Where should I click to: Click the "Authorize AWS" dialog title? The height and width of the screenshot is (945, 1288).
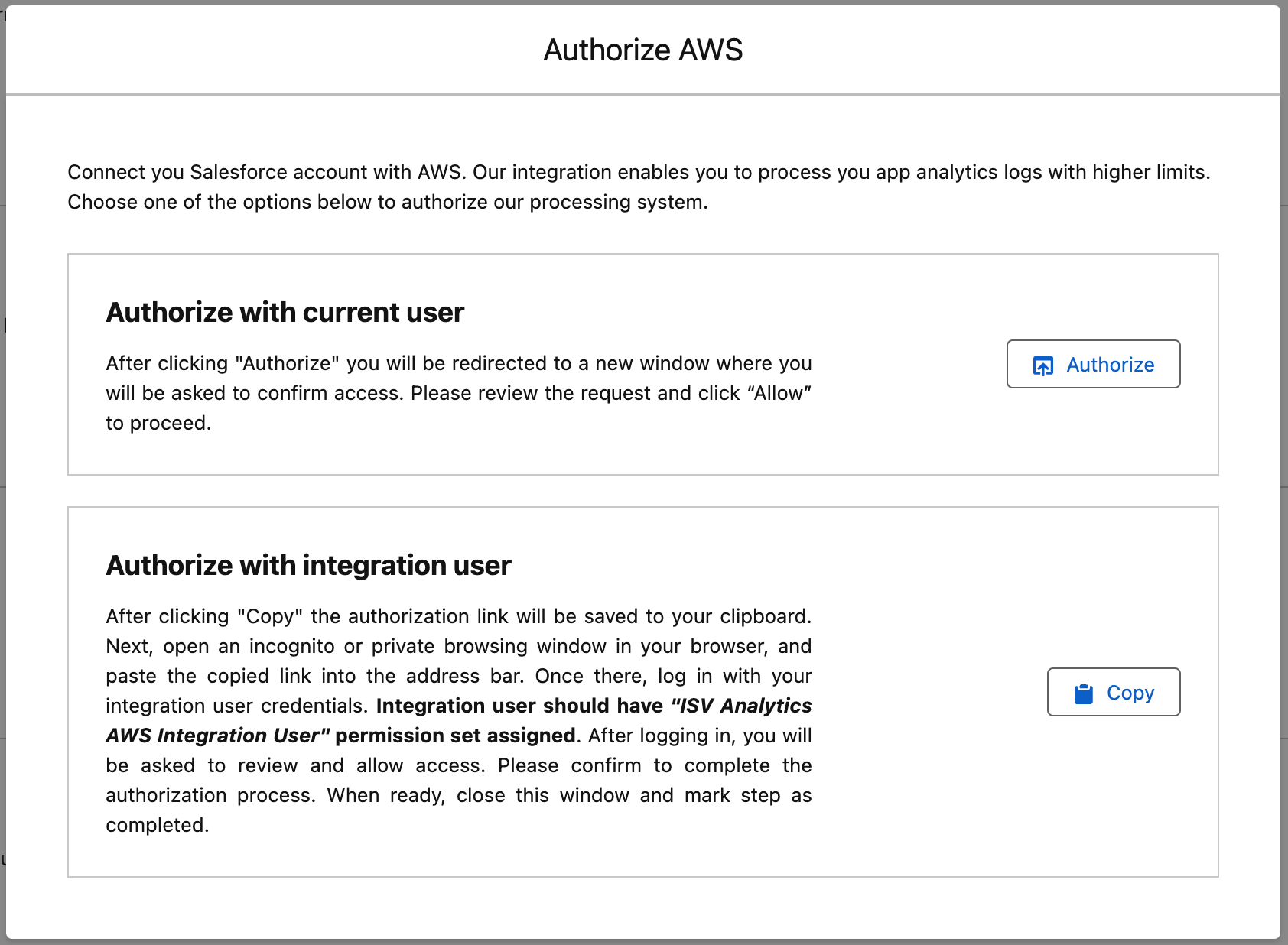(x=643, y=50)
